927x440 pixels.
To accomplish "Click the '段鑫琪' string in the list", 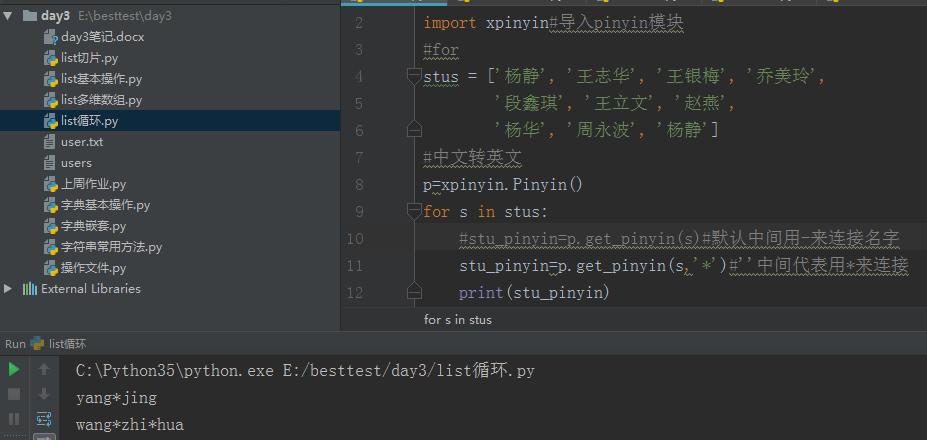I will pyautogui.click(x=530, y=104).
